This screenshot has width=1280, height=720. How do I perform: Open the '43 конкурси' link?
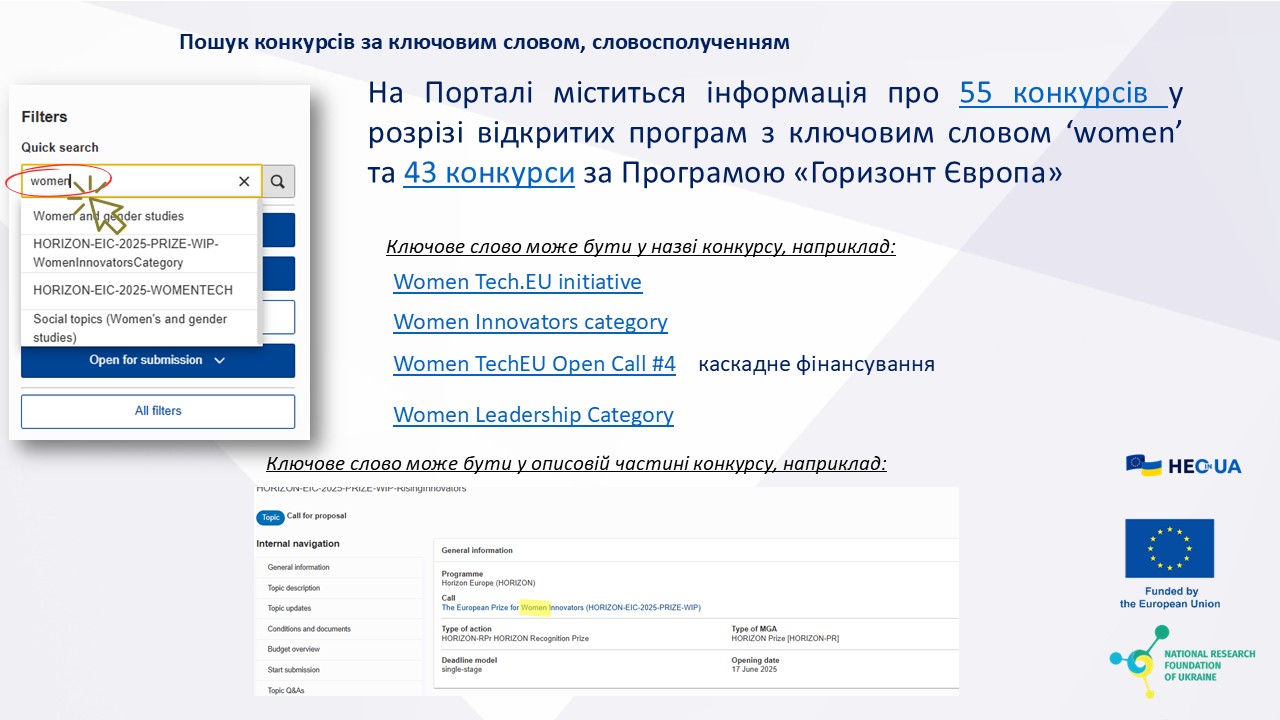489,173
